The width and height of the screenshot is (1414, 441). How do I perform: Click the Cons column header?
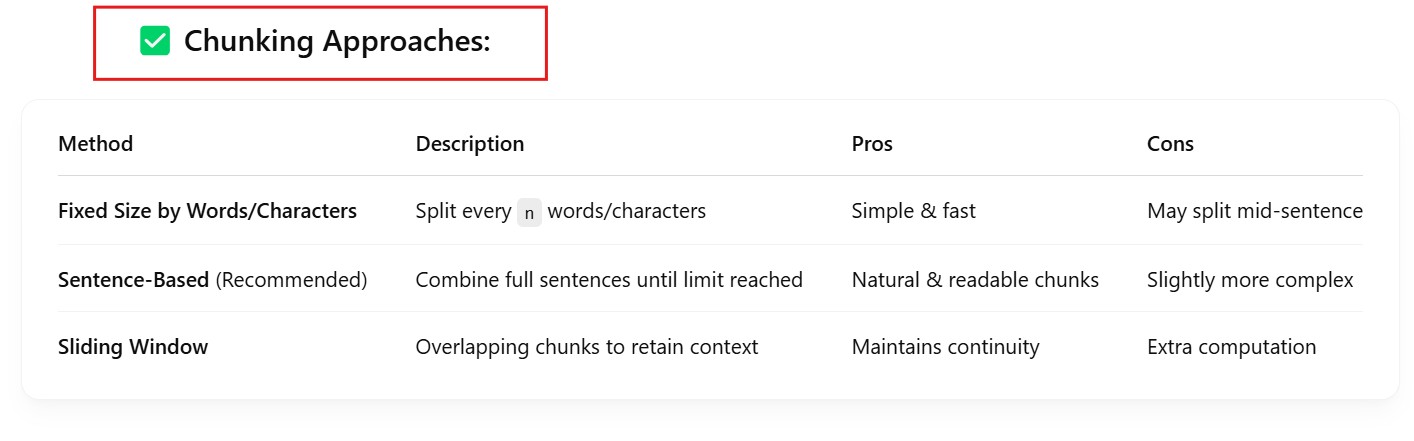click(1170, 144)
